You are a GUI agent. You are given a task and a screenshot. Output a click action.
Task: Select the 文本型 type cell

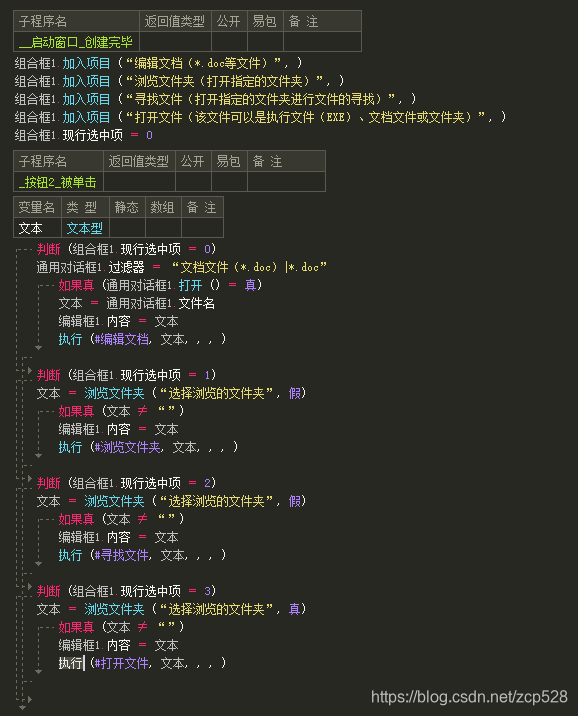pos(85,228)
